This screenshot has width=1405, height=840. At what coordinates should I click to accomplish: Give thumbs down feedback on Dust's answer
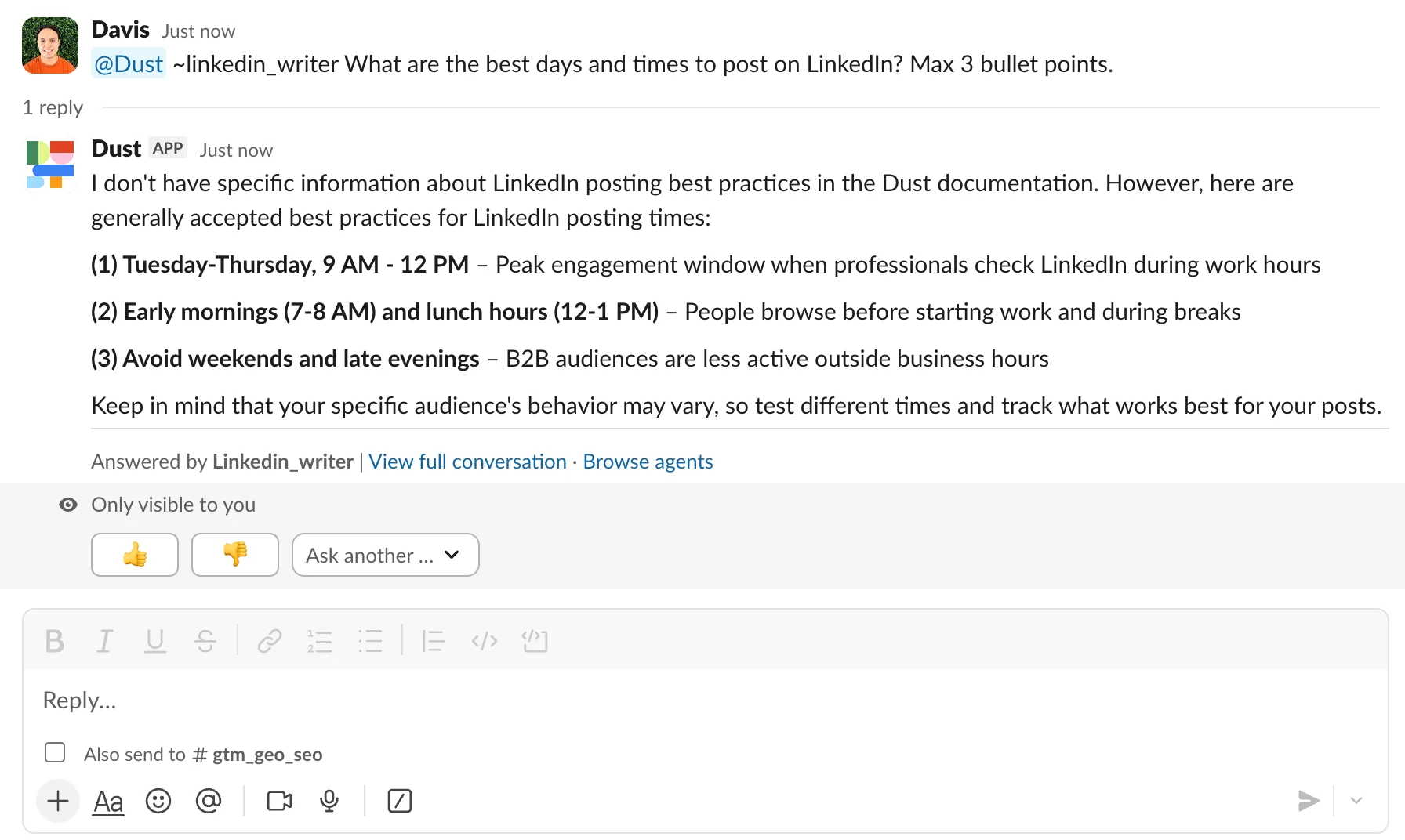tap(234, 555)
